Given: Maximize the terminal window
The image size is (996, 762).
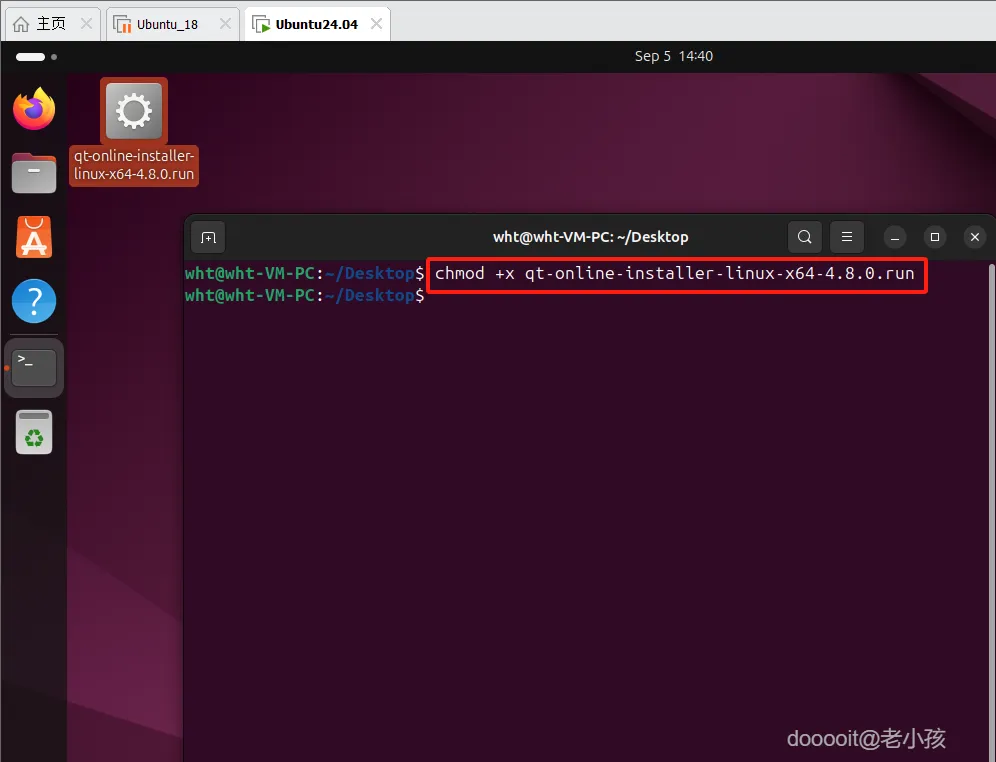Looking at the screenshot, I should [935, 237].
